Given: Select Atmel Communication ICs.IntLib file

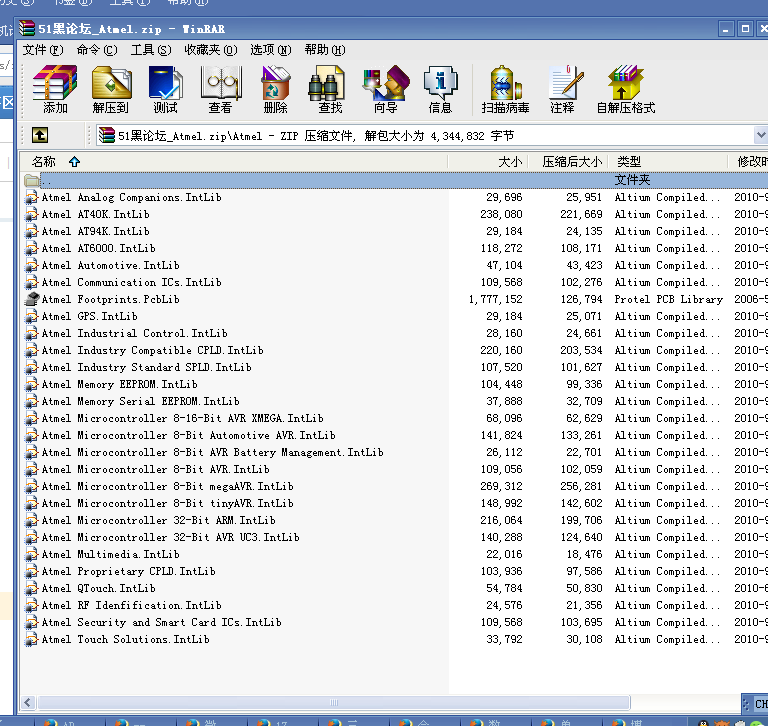Looking at the screenshot, I should [x=131, y=282].
